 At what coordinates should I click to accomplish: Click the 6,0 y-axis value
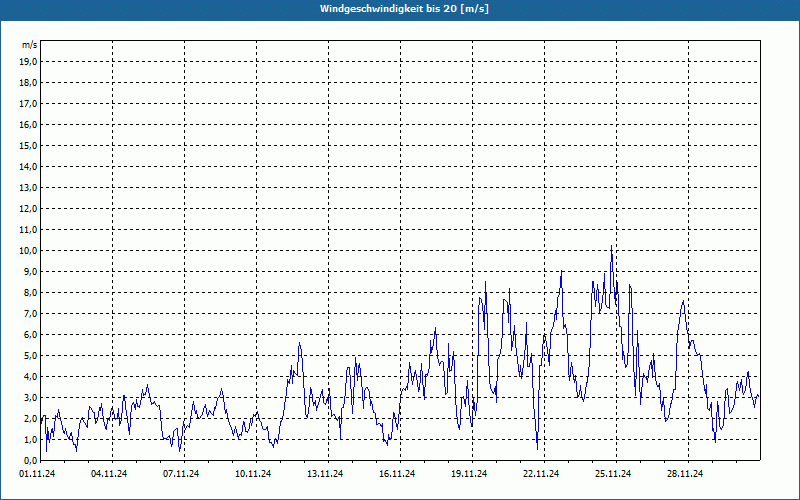point(30,335)
